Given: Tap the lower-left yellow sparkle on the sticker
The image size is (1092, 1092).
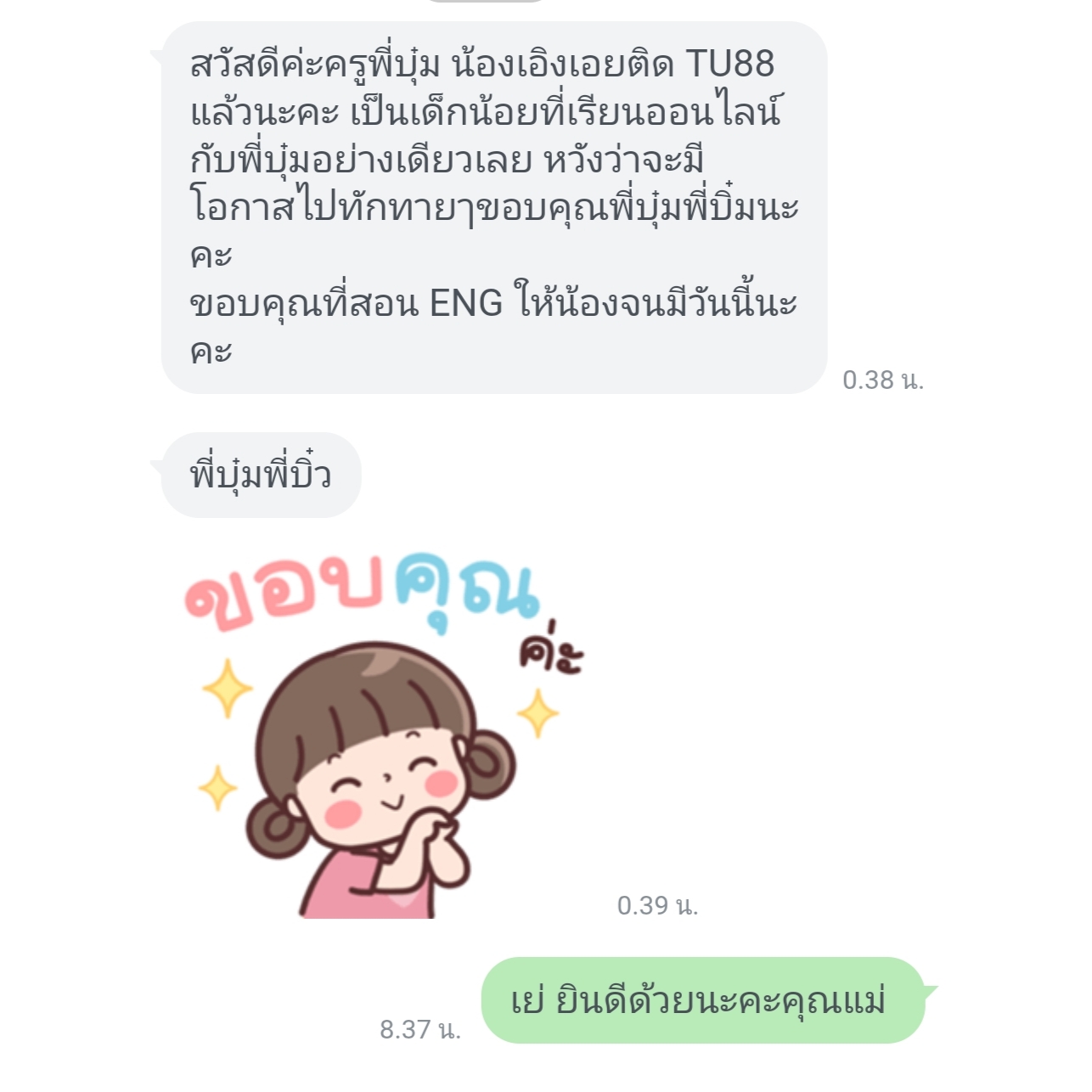Looking at the screenshot, I should (218, 788).
